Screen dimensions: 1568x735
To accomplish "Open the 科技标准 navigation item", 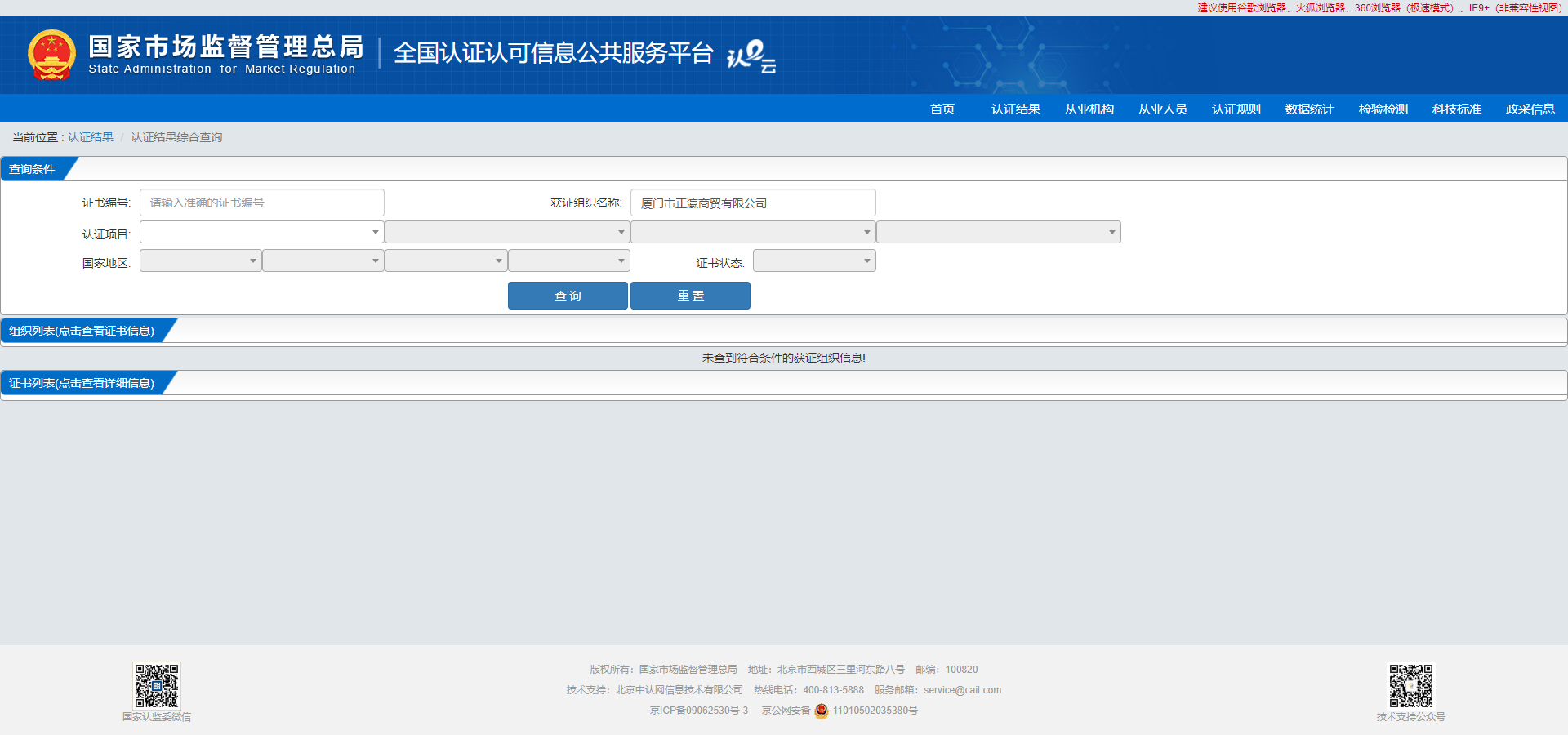I will point(1457,109).
